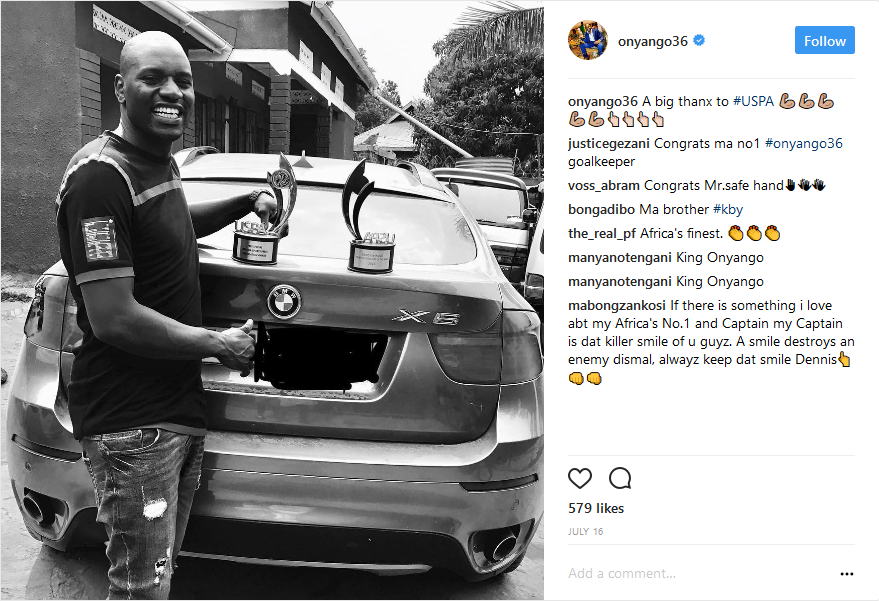Viewport: 879px width, 601px height.
Task: Click the #kby hashtag link
Action: point(728,210)
